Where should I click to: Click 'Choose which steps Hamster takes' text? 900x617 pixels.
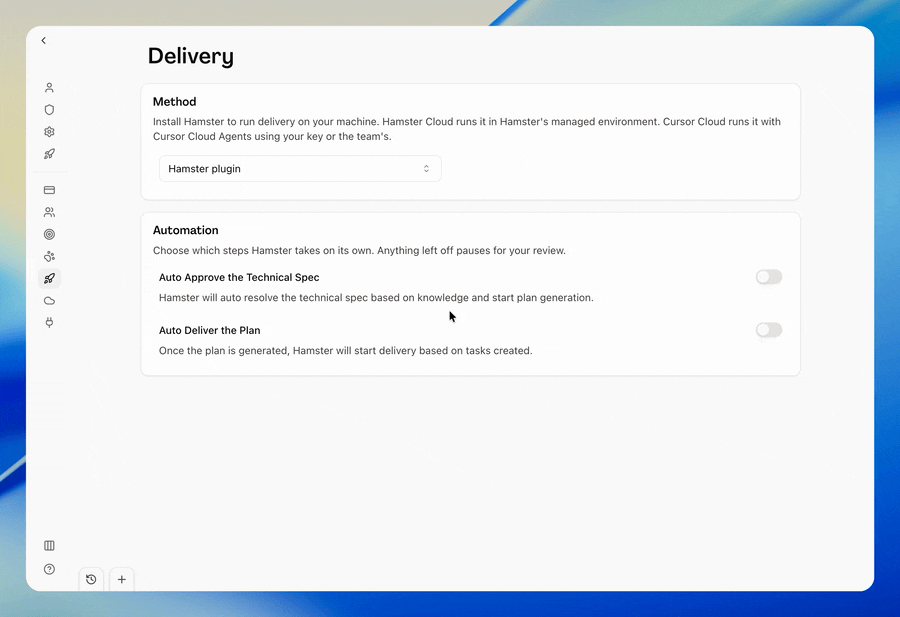[359, 250]
